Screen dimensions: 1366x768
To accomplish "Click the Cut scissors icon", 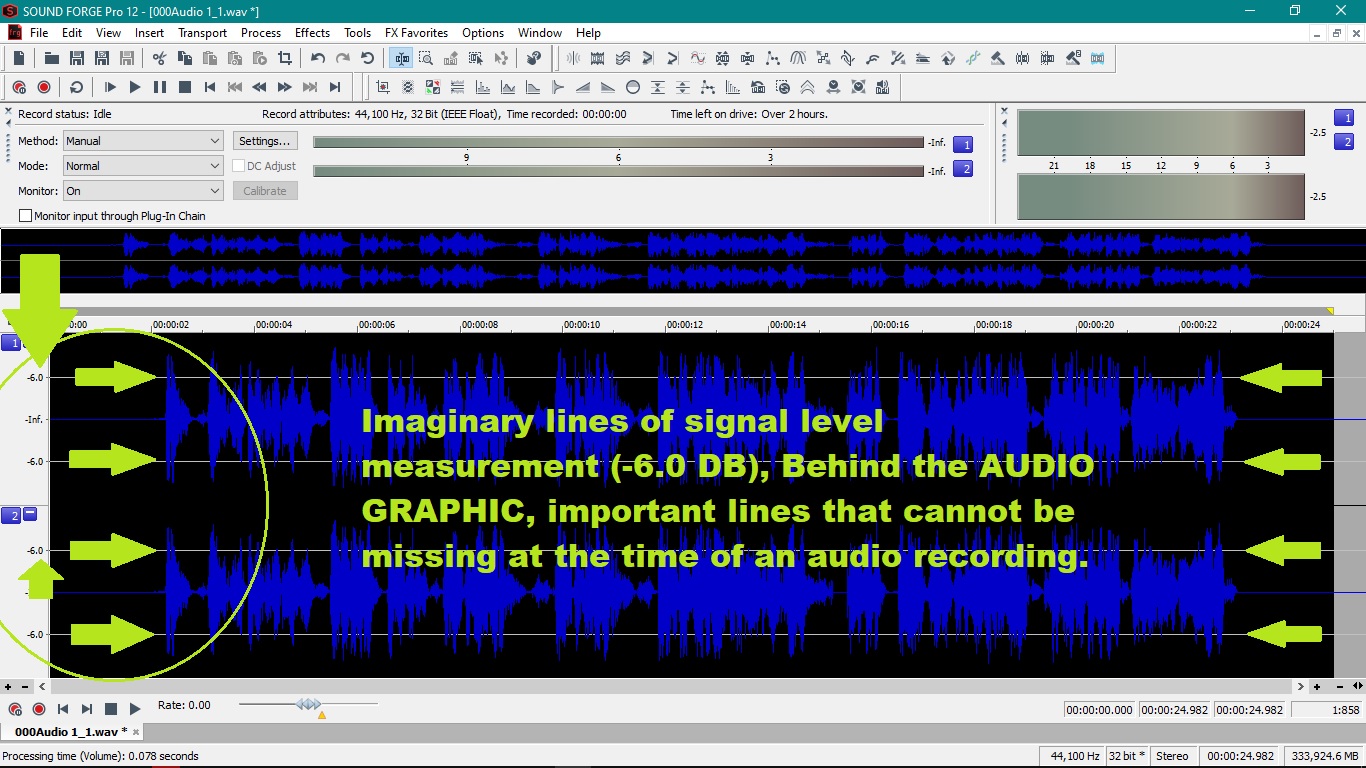I will point(159,59).
